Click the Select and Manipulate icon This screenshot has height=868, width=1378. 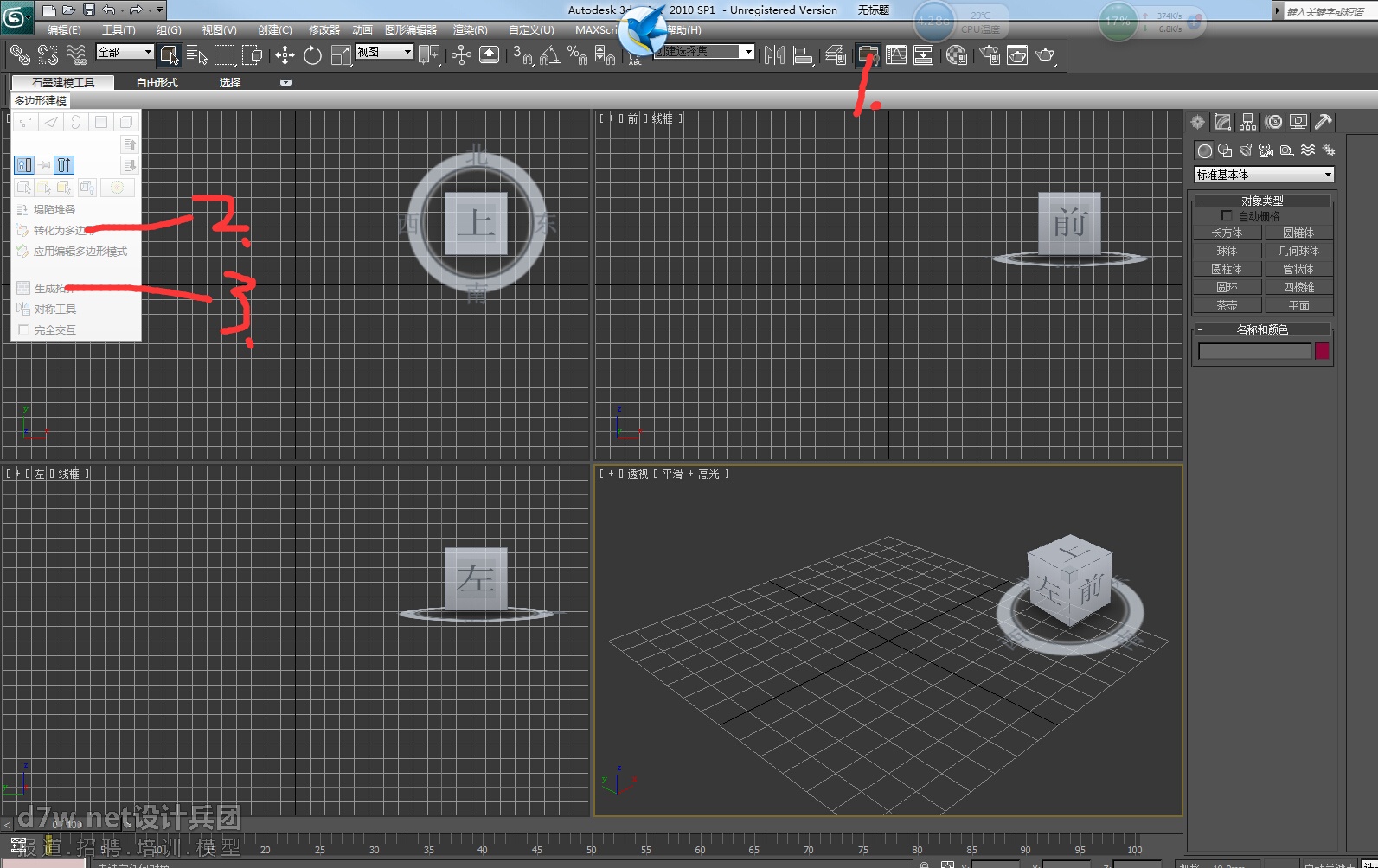[x=461, y=55]
